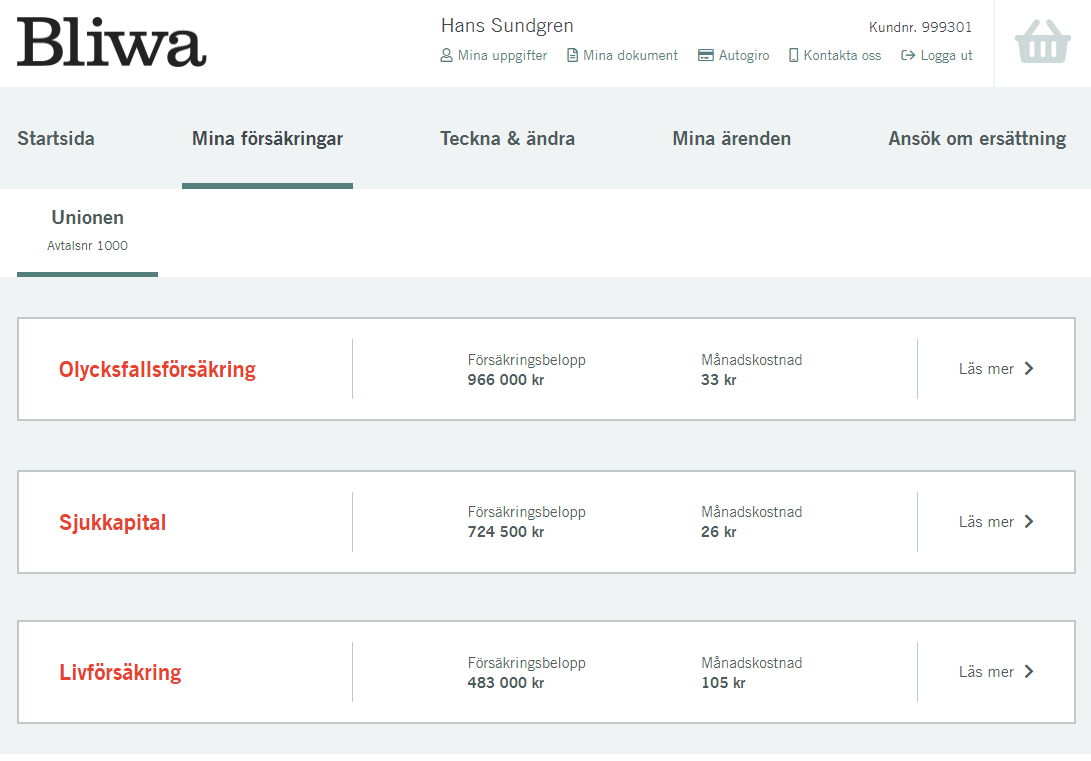Expand Livförsäkring via its chevron arrow
This screenshot has width=1091, height=761.
pos(1029,672)
